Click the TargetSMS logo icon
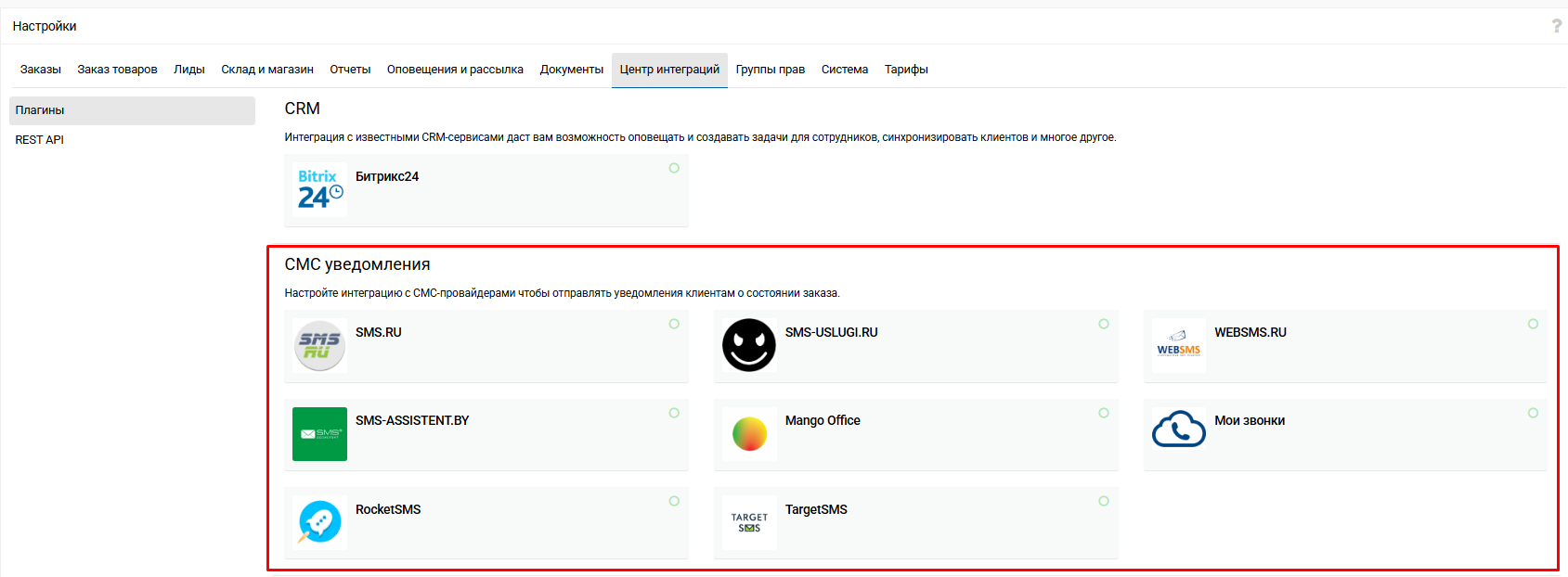The width and height of the screenshot is (1568, 577). (749, 522)
